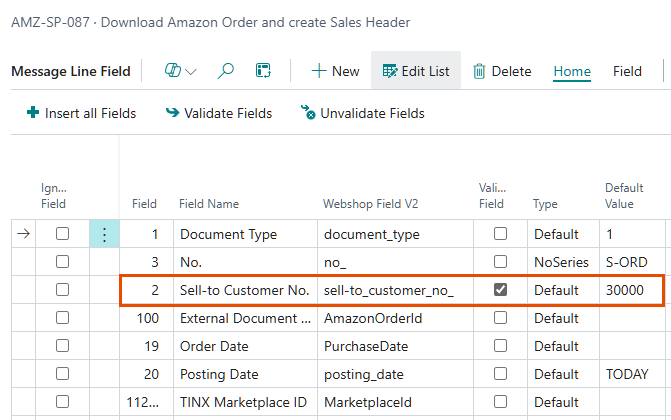
Task: Click the 'PurchaseDate' cell
Action: [x=395, y=346]
